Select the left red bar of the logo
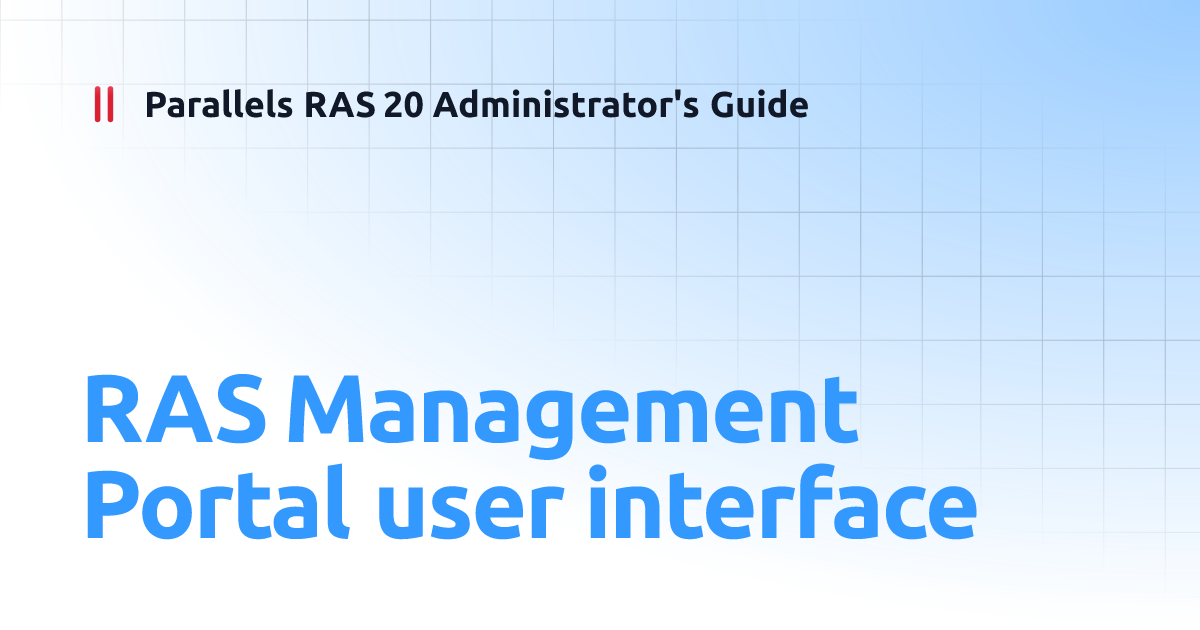1200x630 pixels. 98,103
